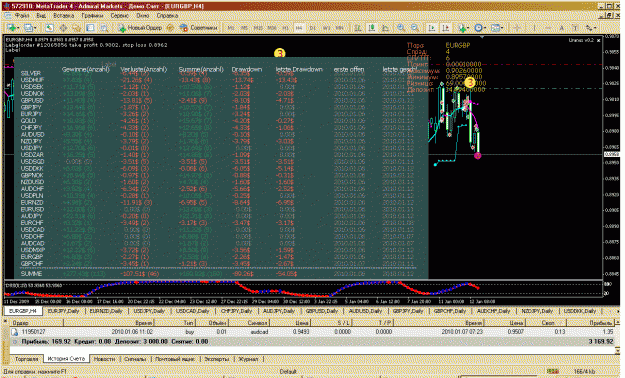Viewport: 625px width, 378px height.
Task: Select the H4 timeframe button
Action: (x=299, y=28)
